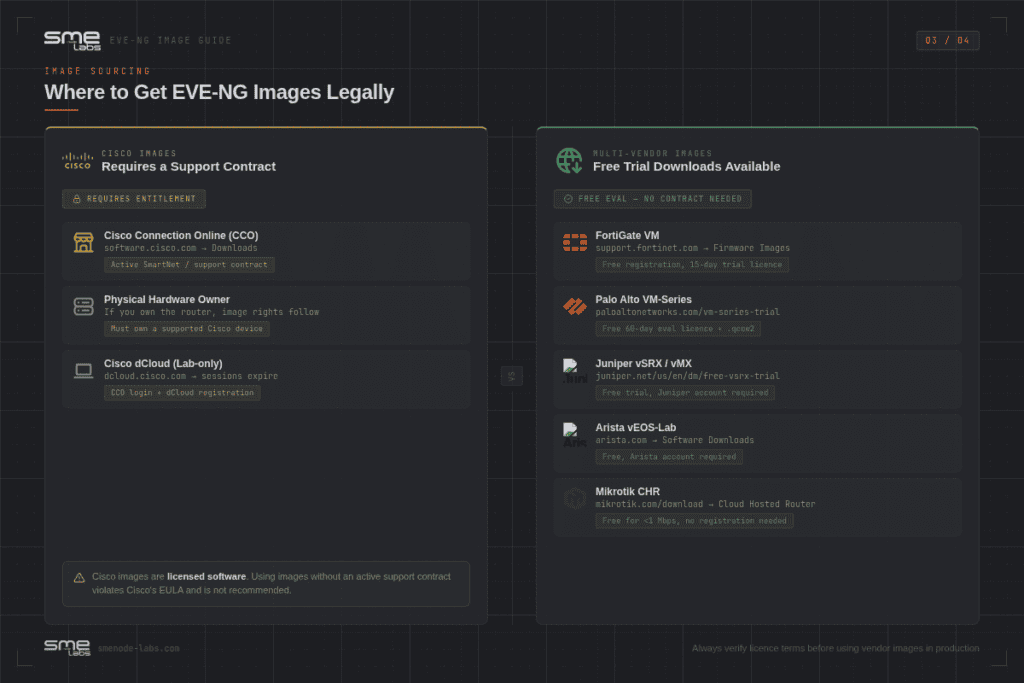Click the lock icon in Requires Entitlement badge
1024x683 pixels.
[x=76, y=199]
